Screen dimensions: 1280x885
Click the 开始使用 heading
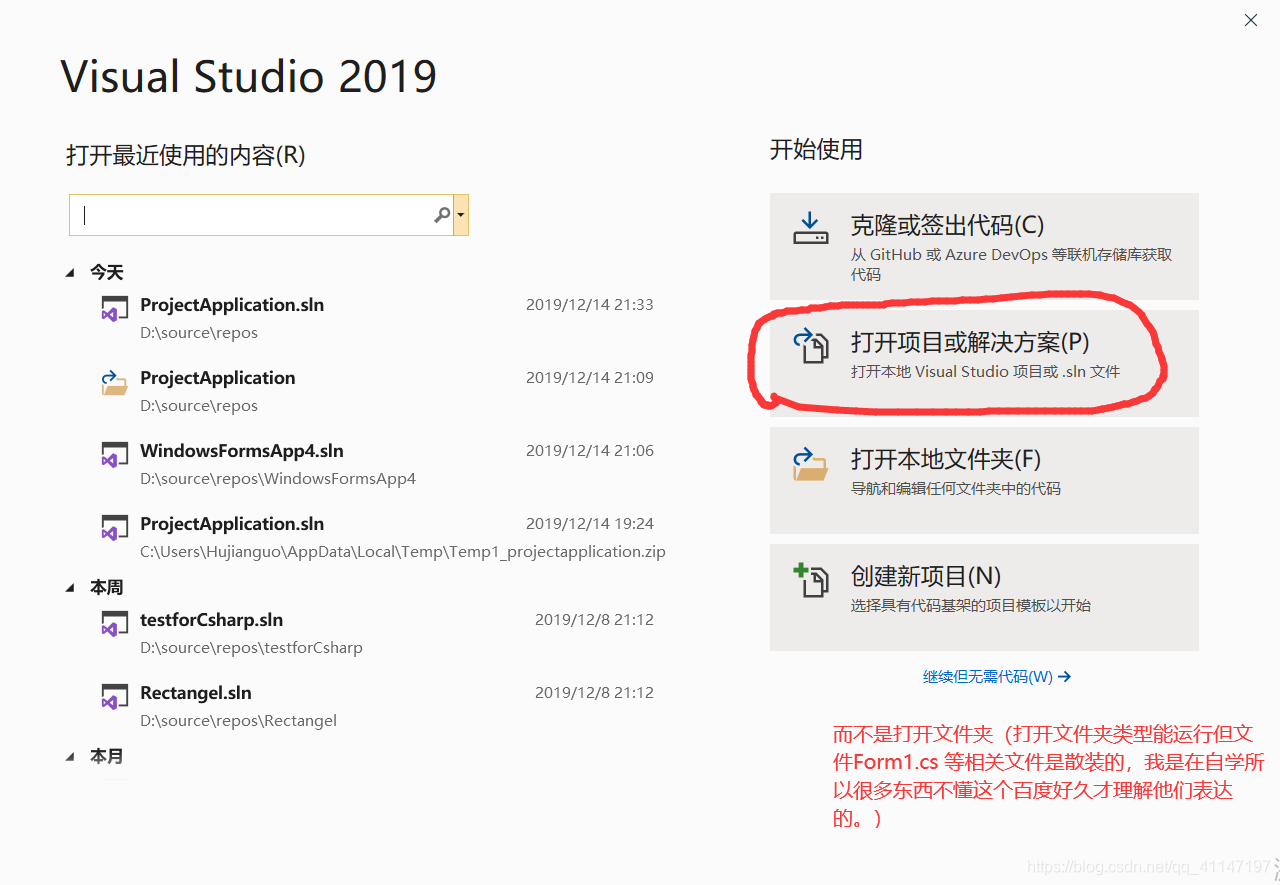tap(816, 150)
